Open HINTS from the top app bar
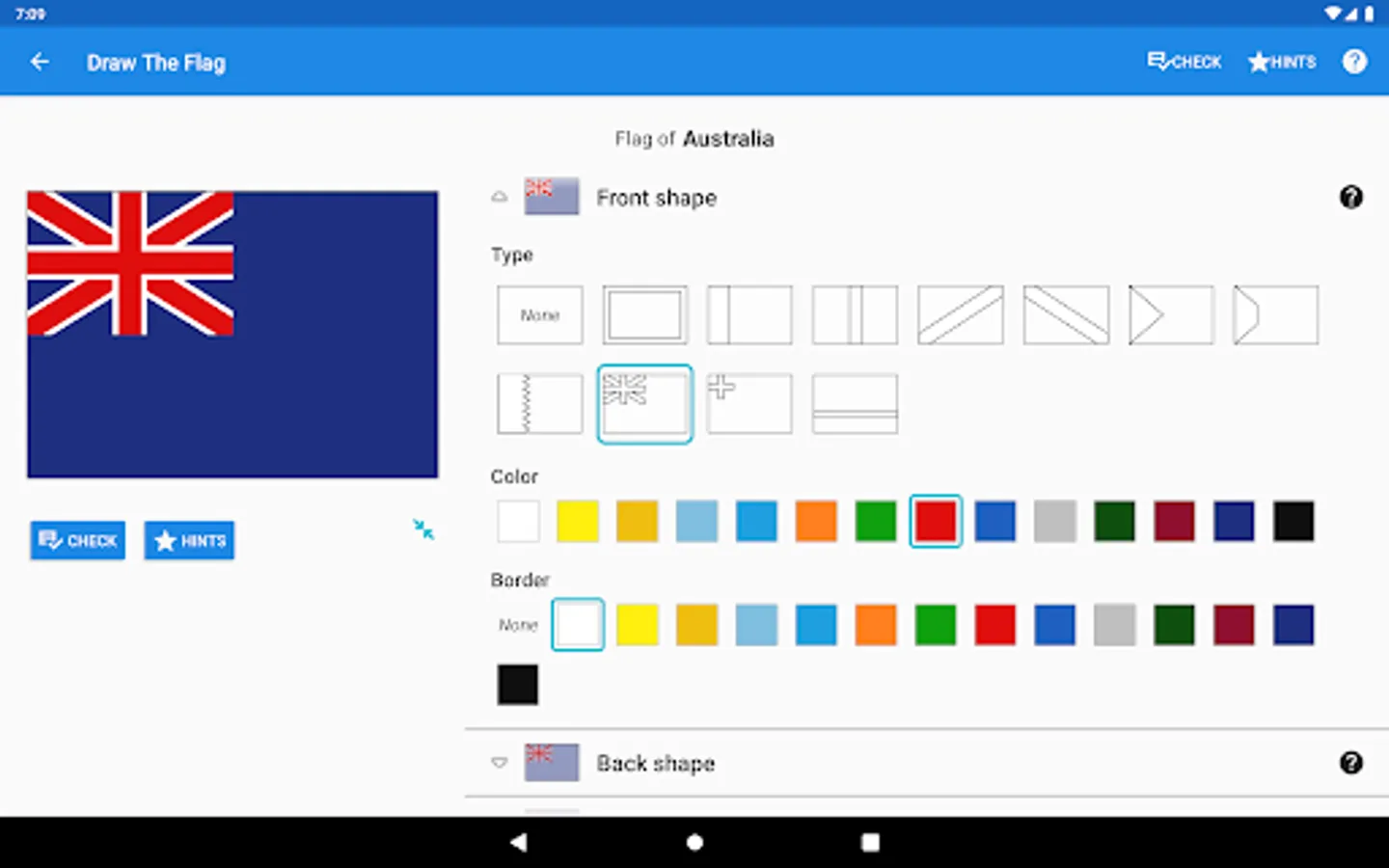The width and height of the screenshot is (1389, 868). pyautogui.click(x=1282, y=63)
